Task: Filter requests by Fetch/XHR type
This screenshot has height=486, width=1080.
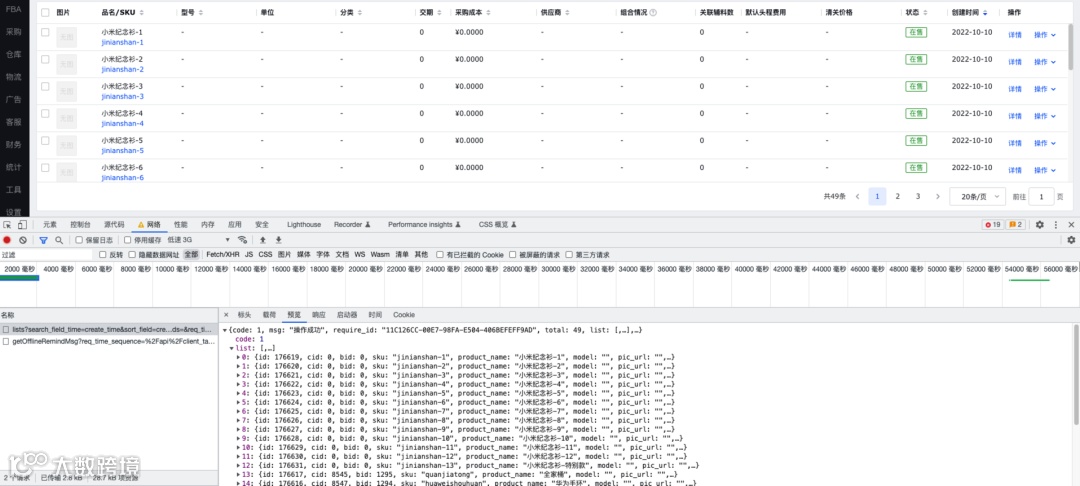Action: pyautogui.click(x=223, y=255)
